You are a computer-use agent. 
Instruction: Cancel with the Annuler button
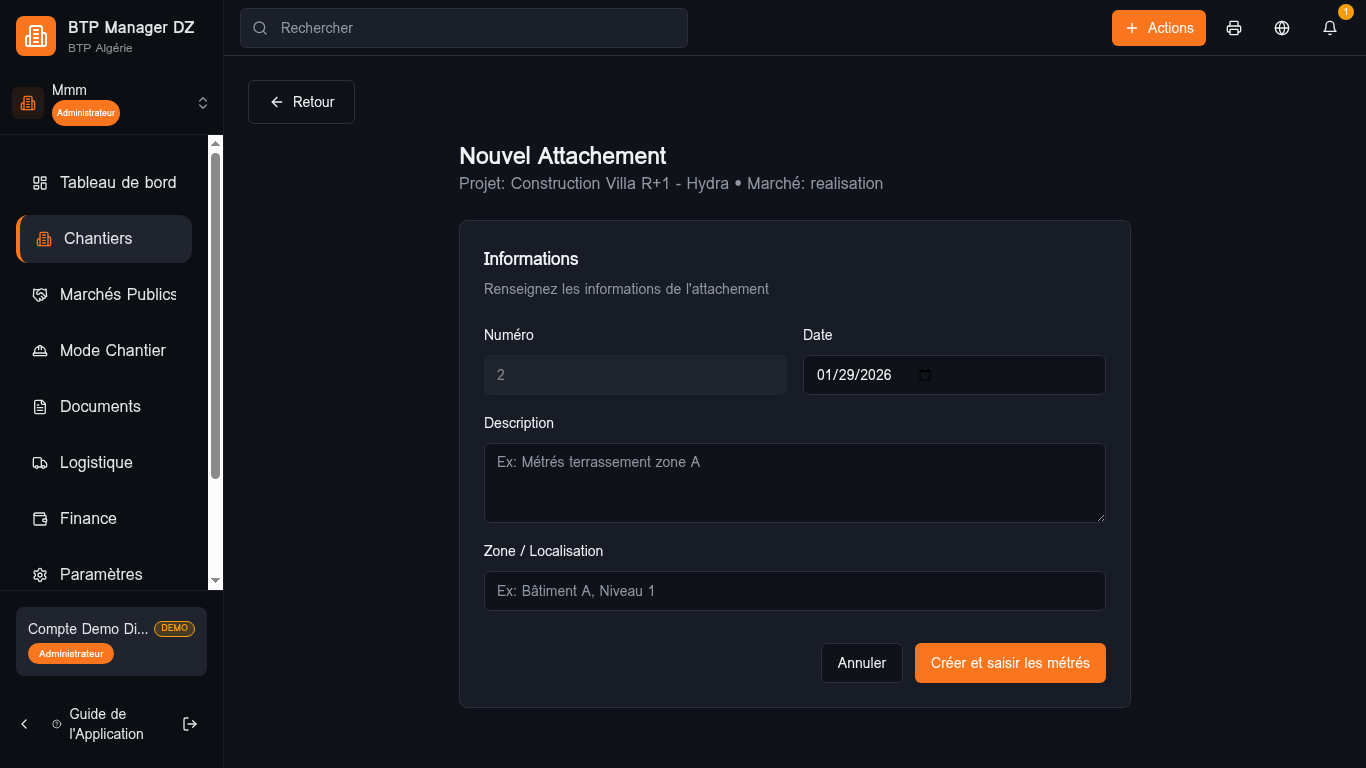tap(861, 663)
